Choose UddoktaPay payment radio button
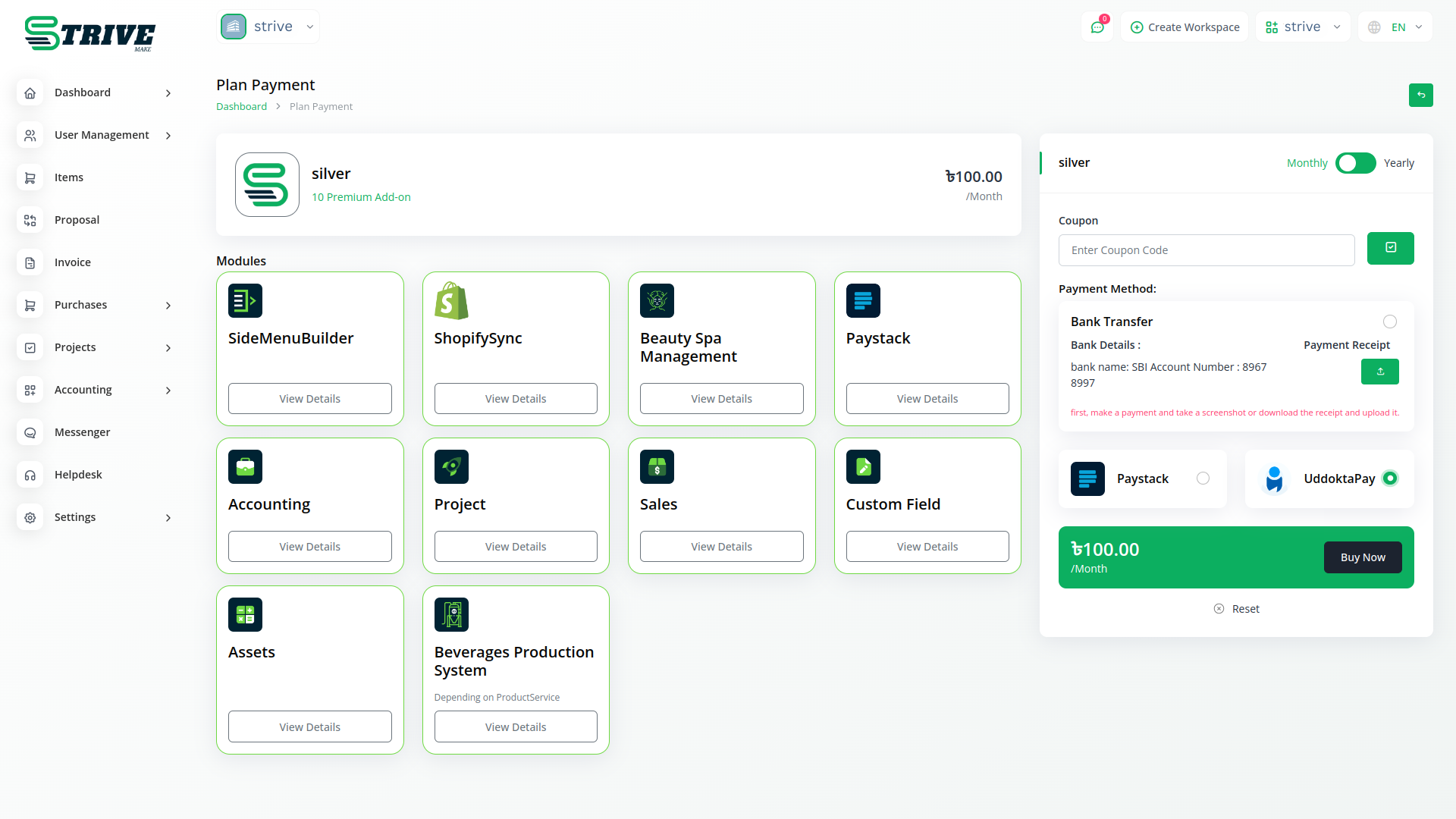 [x=1389, y=479]
